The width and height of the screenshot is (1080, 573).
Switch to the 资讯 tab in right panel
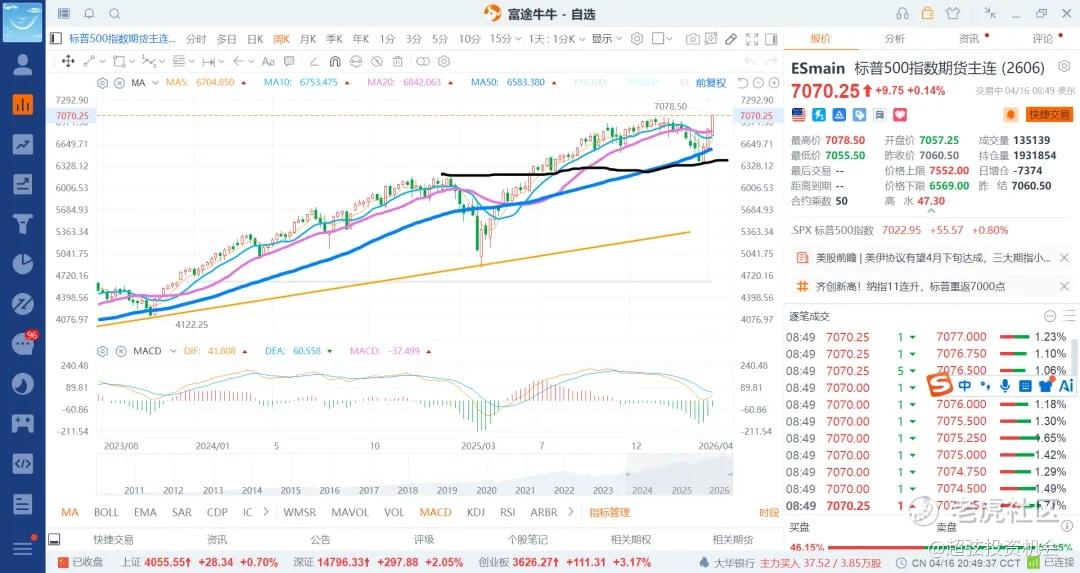pos(969,39)
